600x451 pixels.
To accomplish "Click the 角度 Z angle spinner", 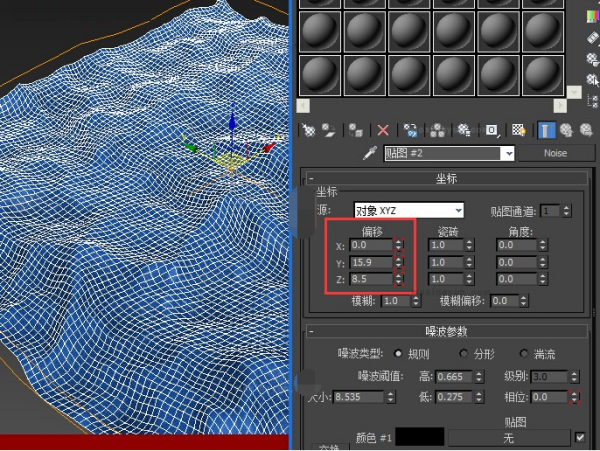I will coord(542,279).
